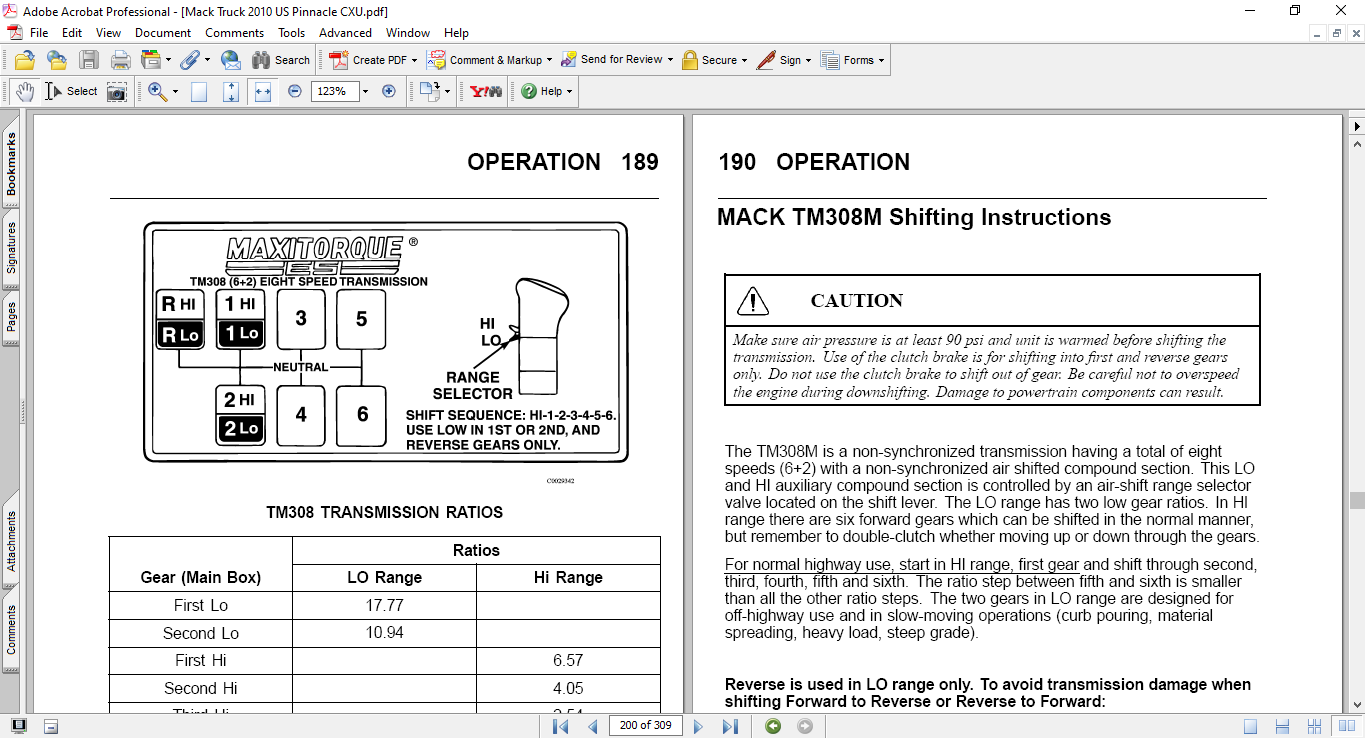
Task: Click the zoom out minus button
Action: pyautogui.click(x=295, y=91)
